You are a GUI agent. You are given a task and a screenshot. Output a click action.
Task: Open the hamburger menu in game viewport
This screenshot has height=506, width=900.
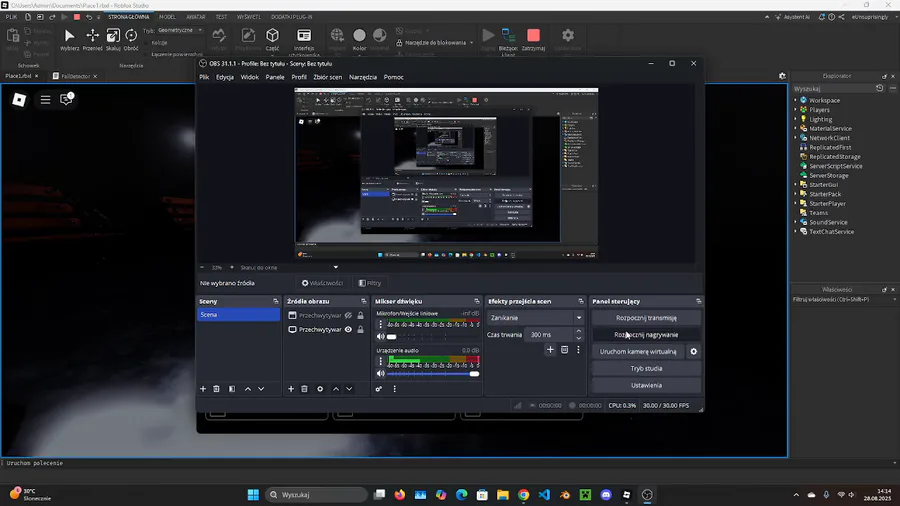[x=45, y=100]
